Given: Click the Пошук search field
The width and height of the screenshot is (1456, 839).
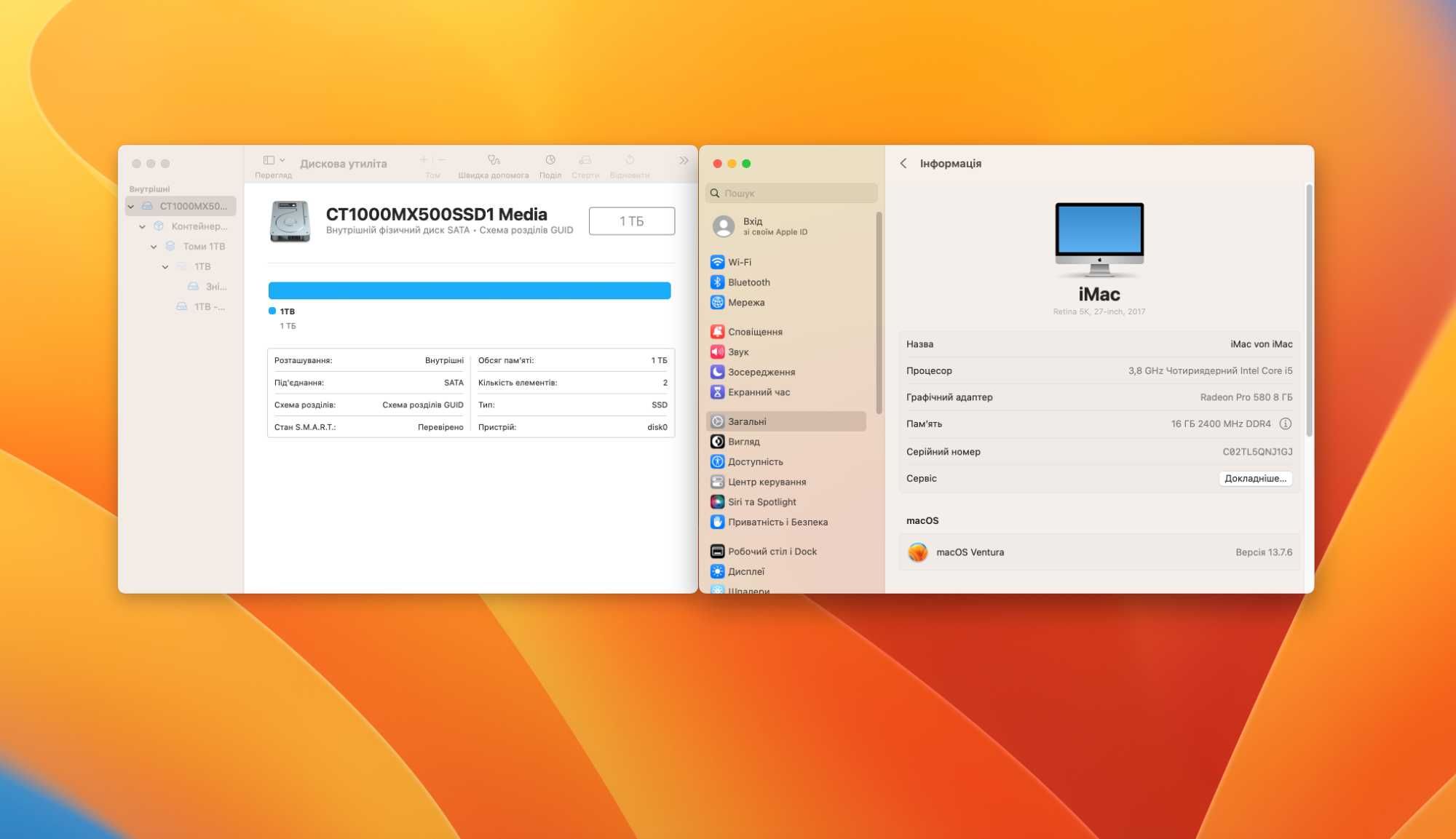Looking at the screenshot, I should click(791, 194).
